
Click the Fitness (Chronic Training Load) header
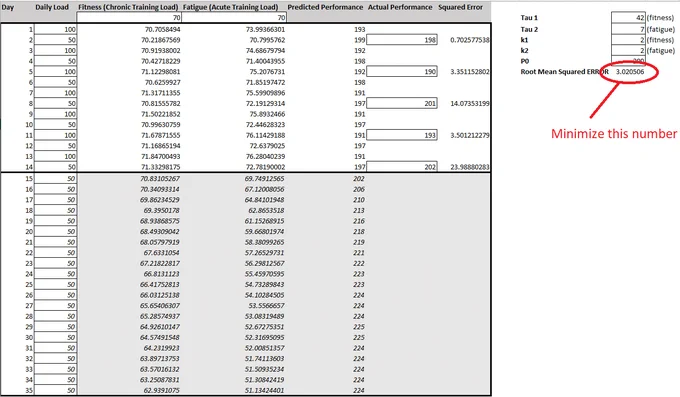[x=128, y=7]
